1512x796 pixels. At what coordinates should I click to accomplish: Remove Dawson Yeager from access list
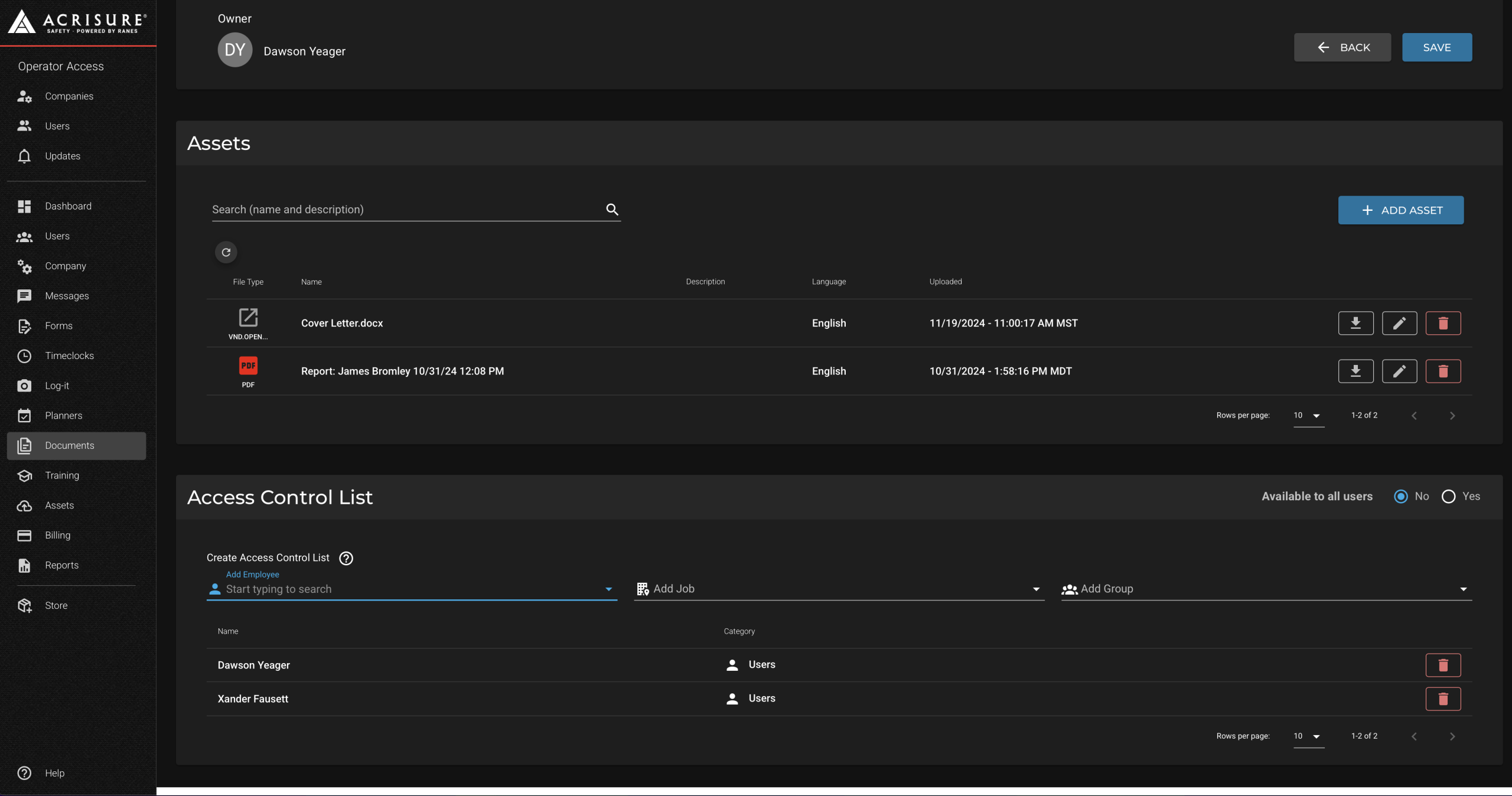click(x=1443, y=665)
